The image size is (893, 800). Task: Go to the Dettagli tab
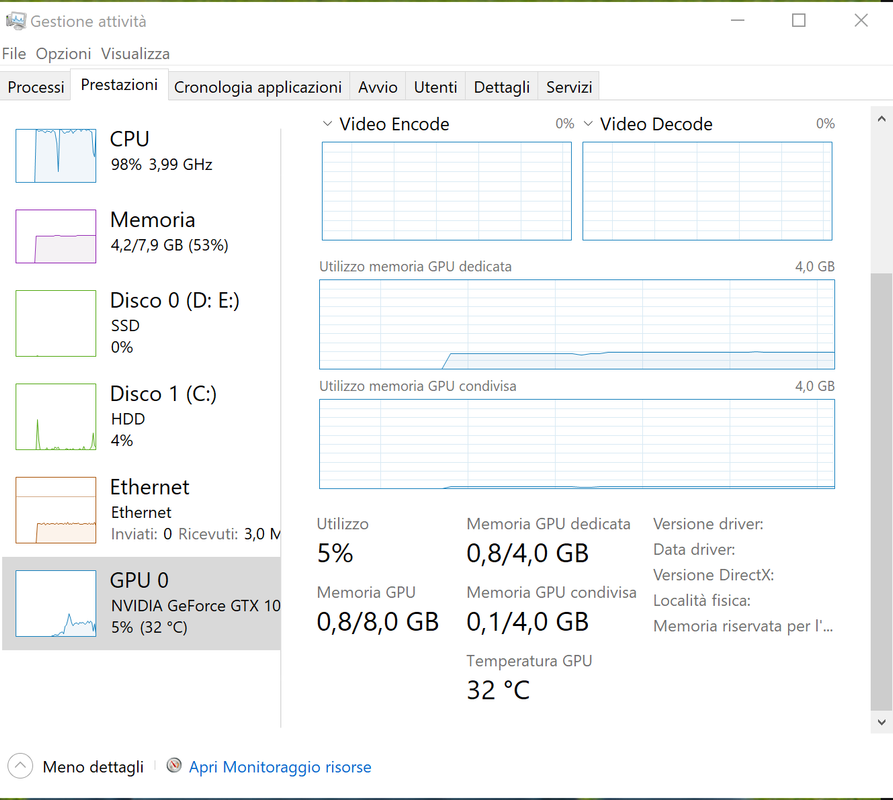click(x=502, y=87)
